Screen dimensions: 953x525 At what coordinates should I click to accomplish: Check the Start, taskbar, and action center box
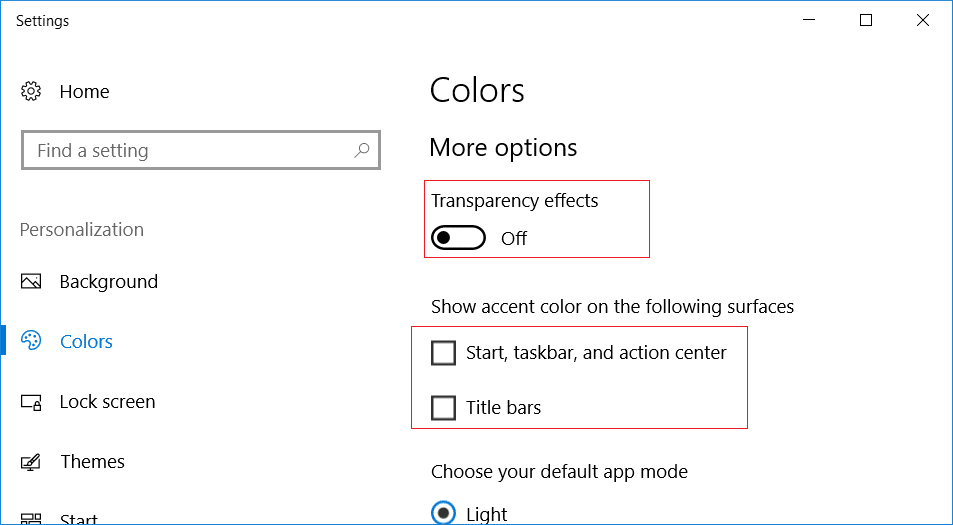443,353
